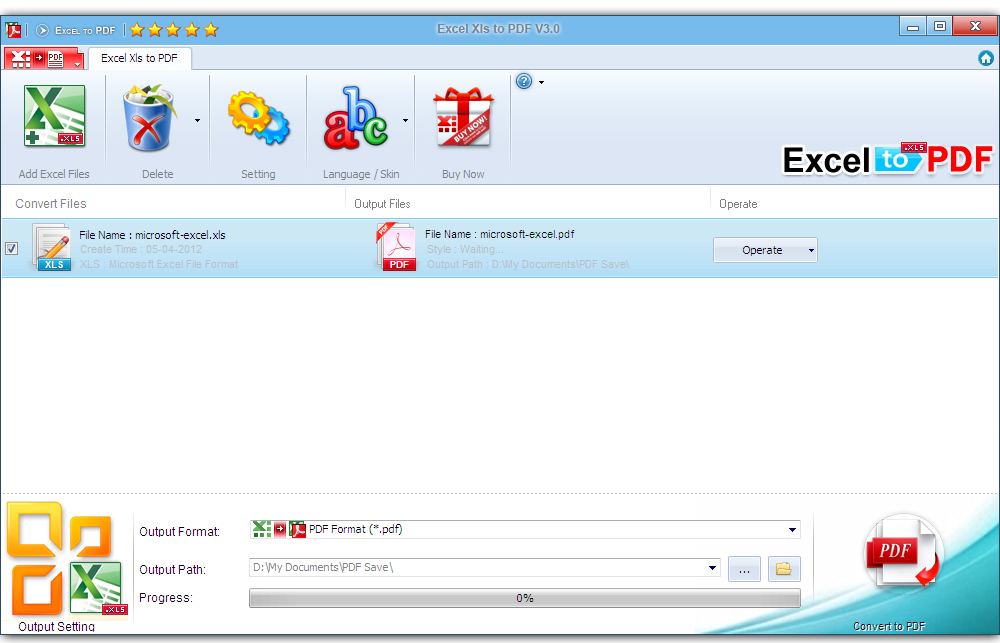
Task: Open the red Excel-to-PDF application menu button
Action: [x=43, y=59]
